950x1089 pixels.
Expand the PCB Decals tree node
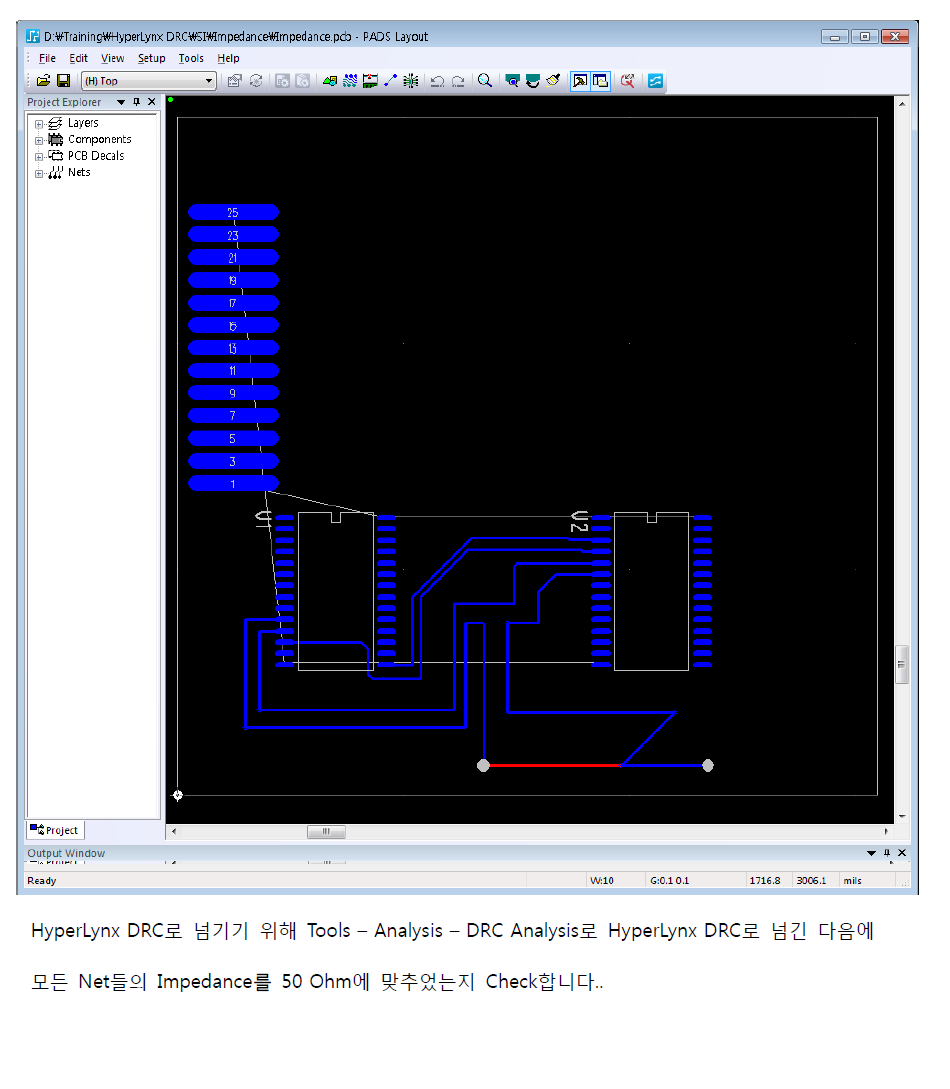coord(39,157)
